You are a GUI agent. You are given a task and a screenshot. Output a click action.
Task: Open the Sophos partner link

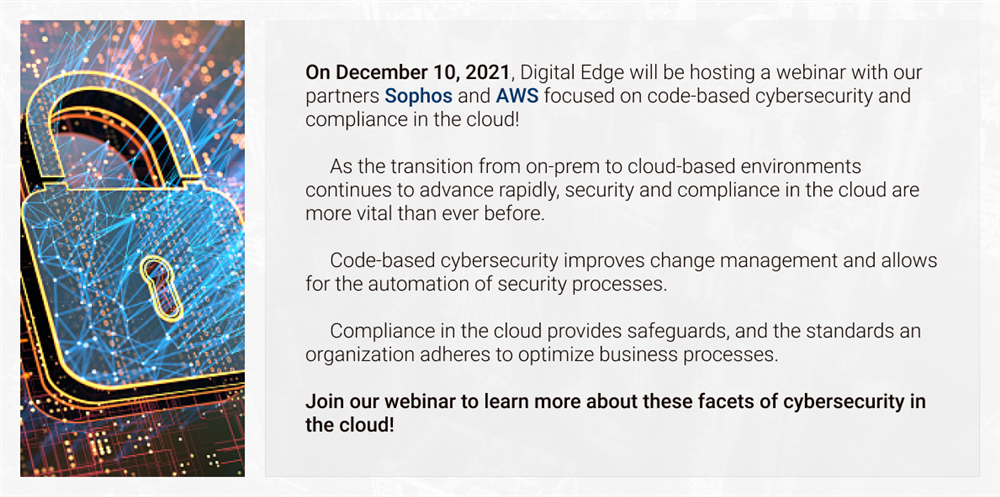pyautogui.click(x=418, y=96)
